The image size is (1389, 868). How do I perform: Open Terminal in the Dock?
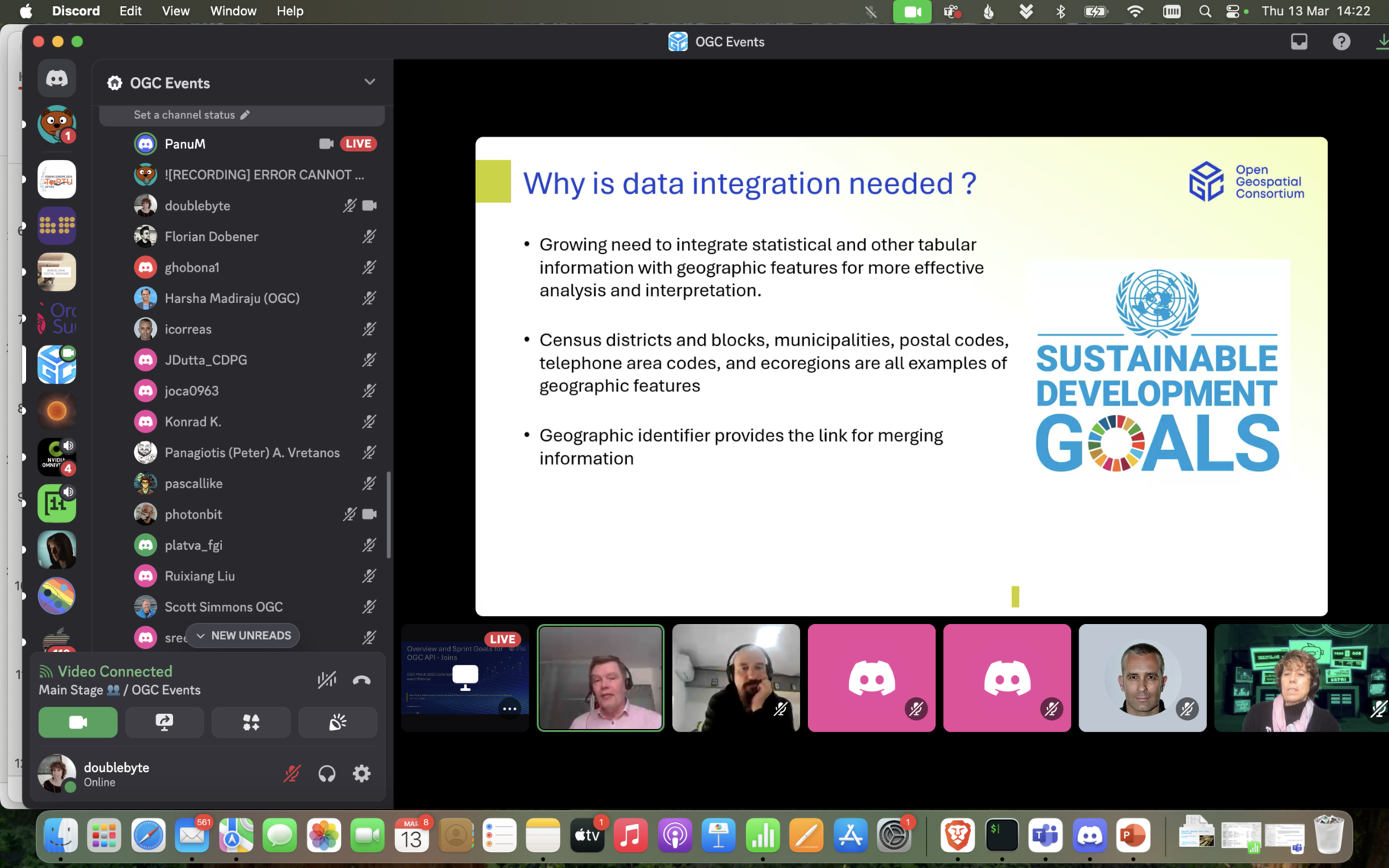click(1002, 836)
